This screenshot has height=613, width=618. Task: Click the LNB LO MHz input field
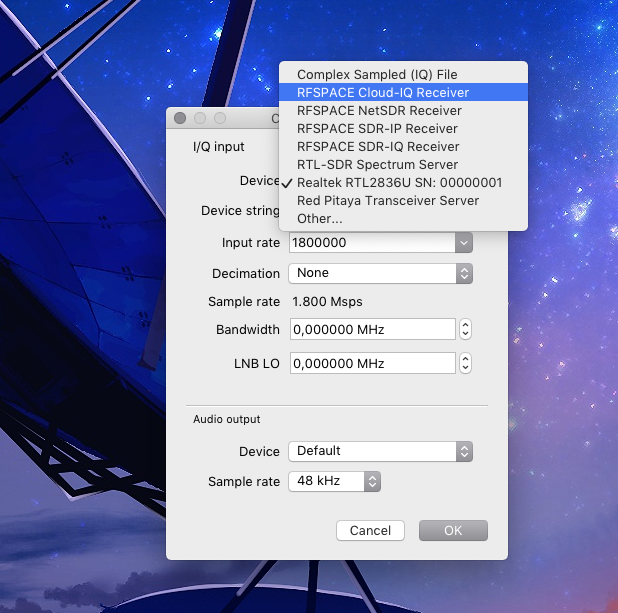pos(372,363)
